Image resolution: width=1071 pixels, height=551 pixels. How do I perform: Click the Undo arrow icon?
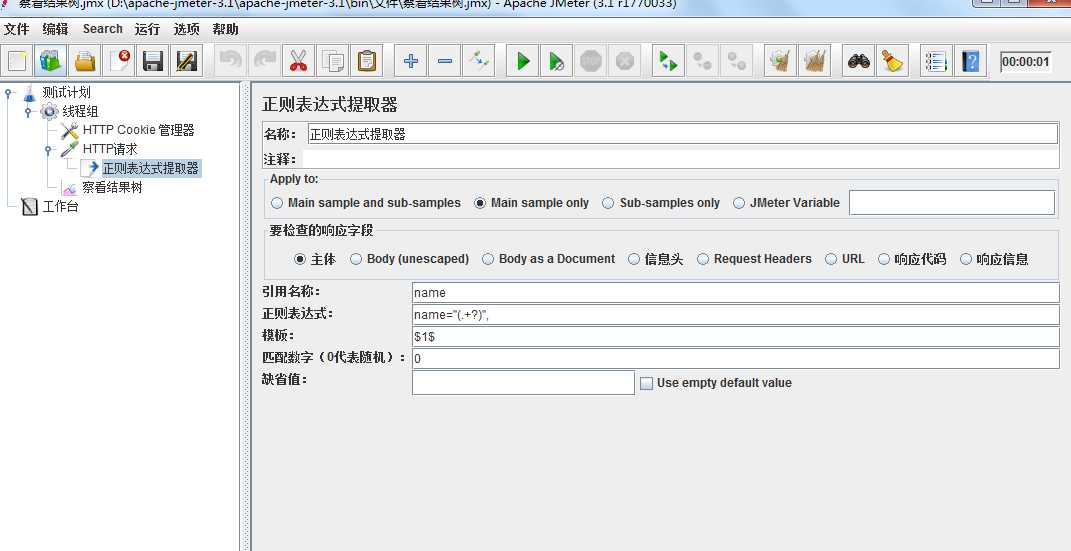point(230,61)
